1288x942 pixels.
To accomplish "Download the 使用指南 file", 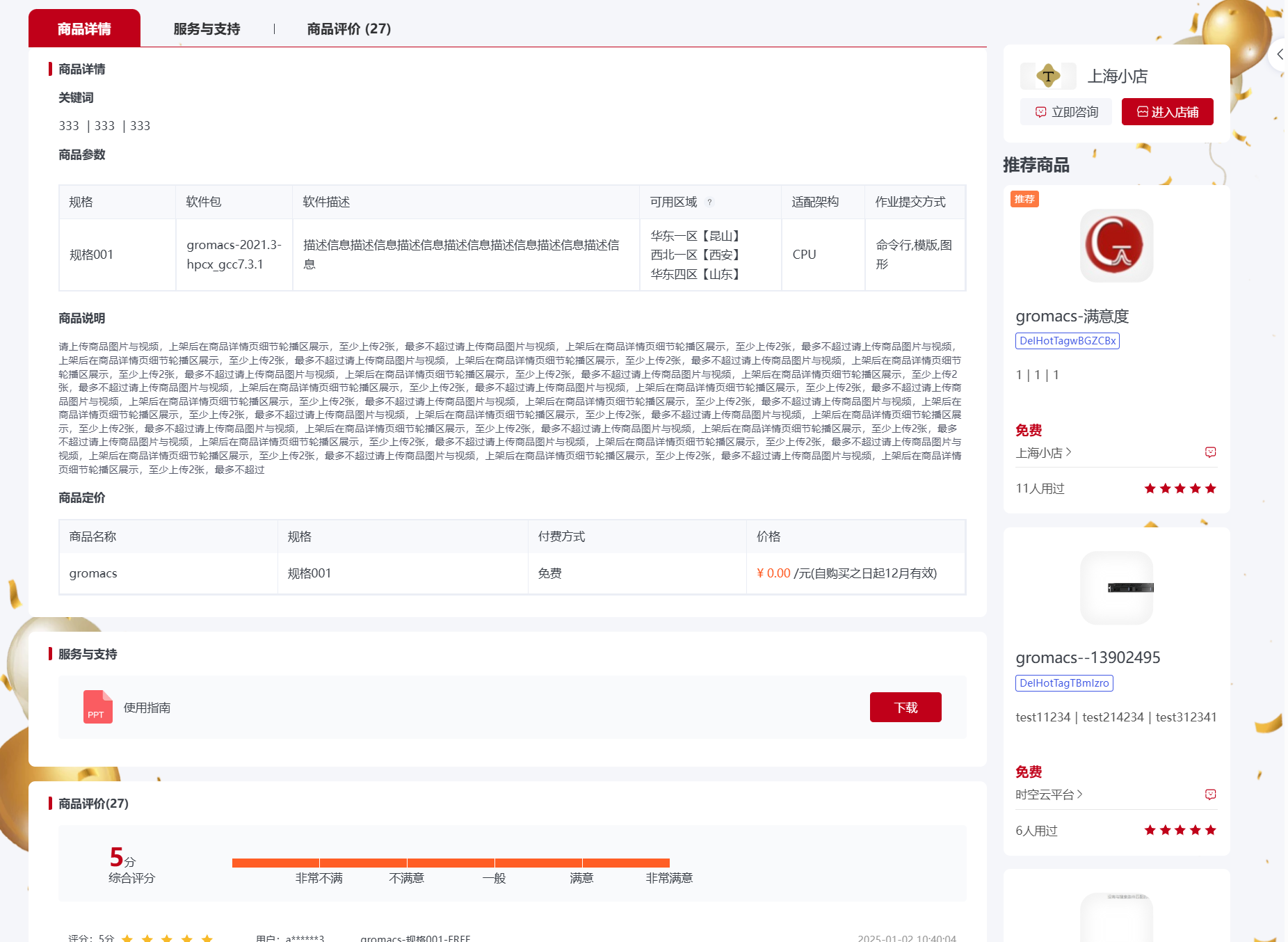I will pos(905,708).
